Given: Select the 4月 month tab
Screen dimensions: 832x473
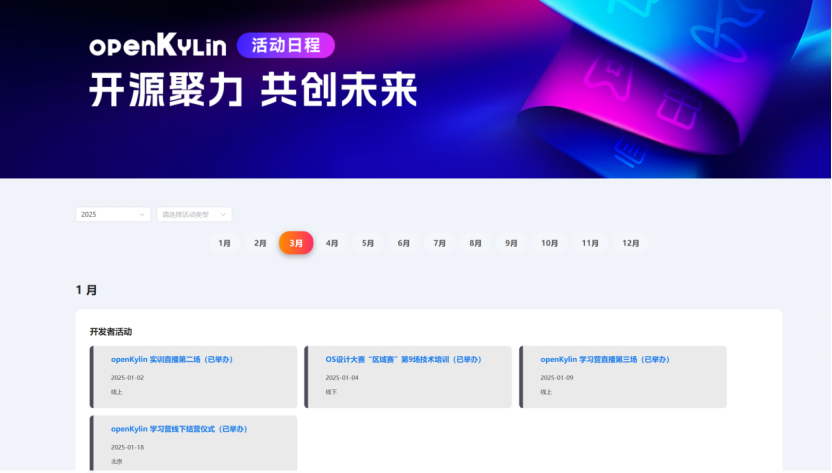Looking at the screenshot, I should (332, 243).
